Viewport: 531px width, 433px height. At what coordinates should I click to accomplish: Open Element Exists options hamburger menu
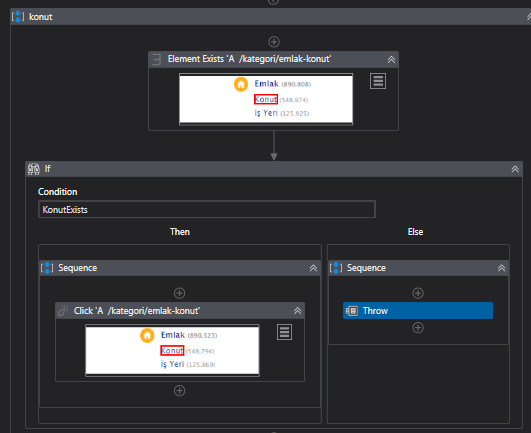(x=378, y=81)
